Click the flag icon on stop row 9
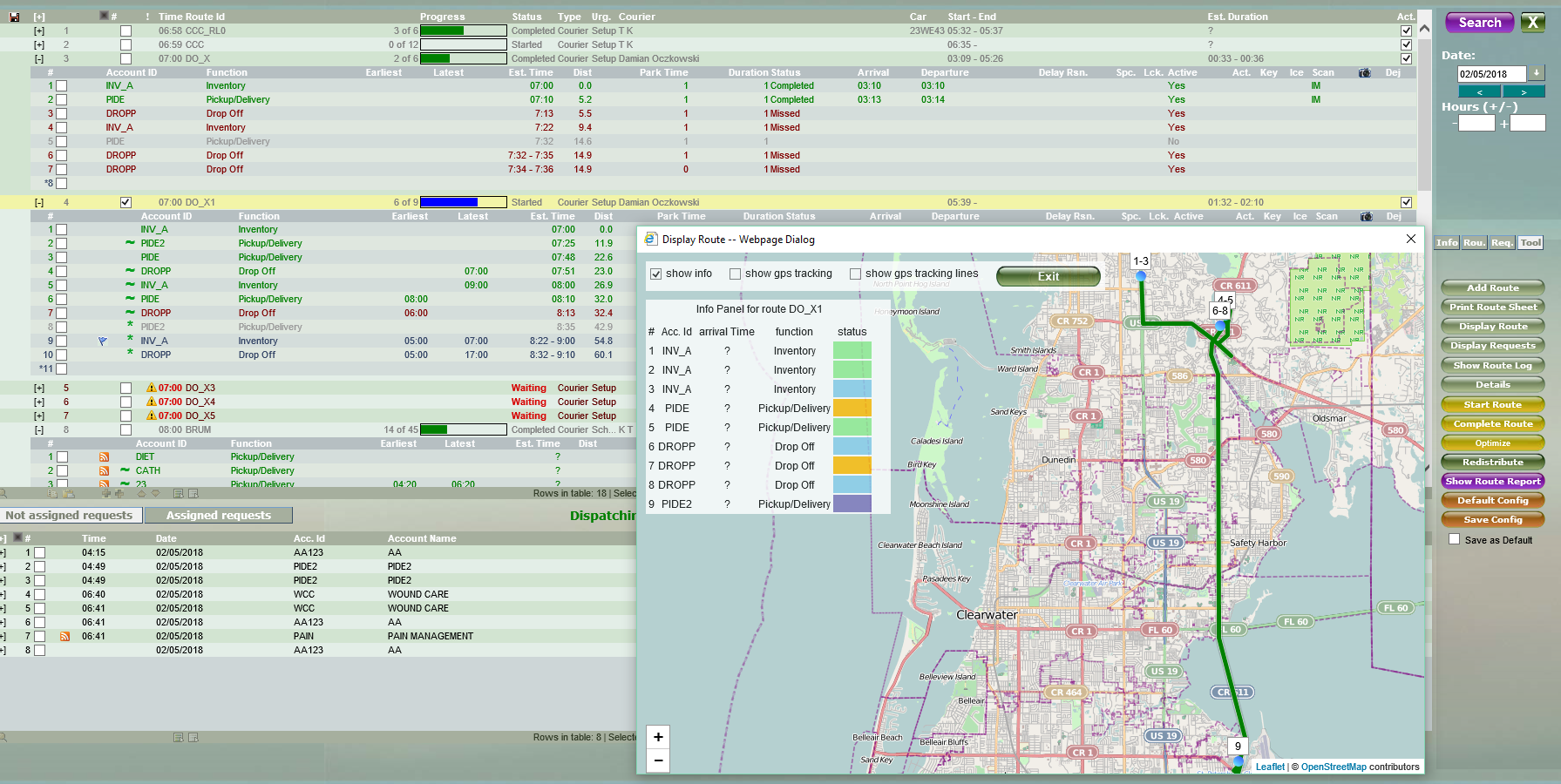This screenshot has width=1561, height=784. coord(103,341)
